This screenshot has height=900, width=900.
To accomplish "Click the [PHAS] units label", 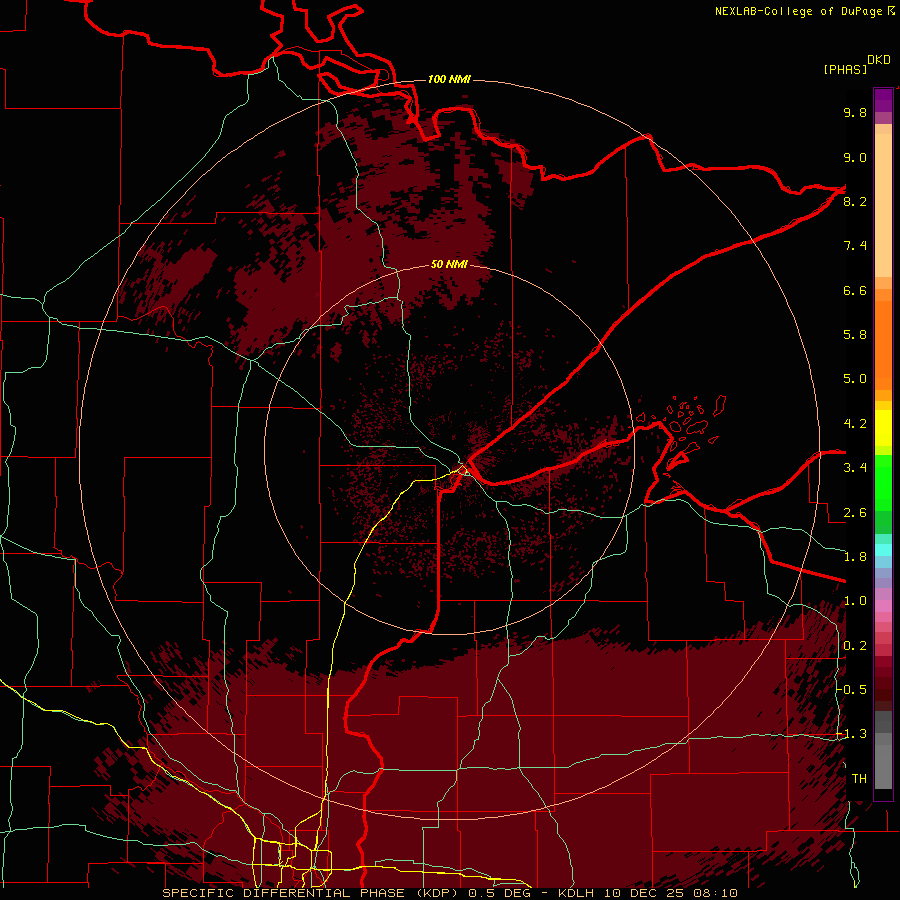I will (x=845, y=69).
